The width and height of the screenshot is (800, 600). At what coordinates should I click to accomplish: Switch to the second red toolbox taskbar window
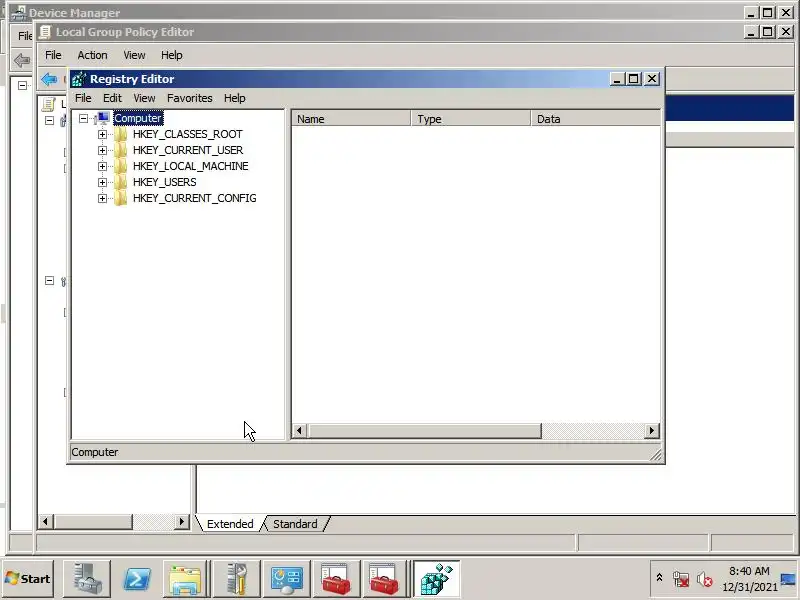click(384, 579)
